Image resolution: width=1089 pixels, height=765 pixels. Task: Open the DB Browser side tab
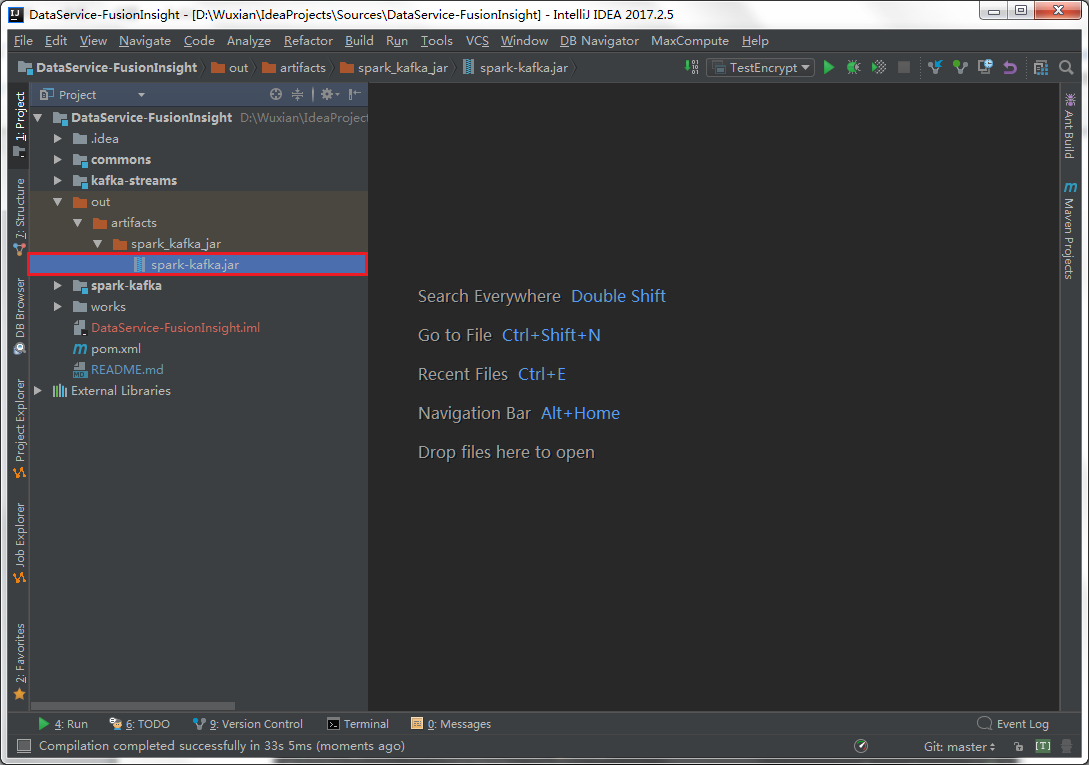(x=19, y=316)
